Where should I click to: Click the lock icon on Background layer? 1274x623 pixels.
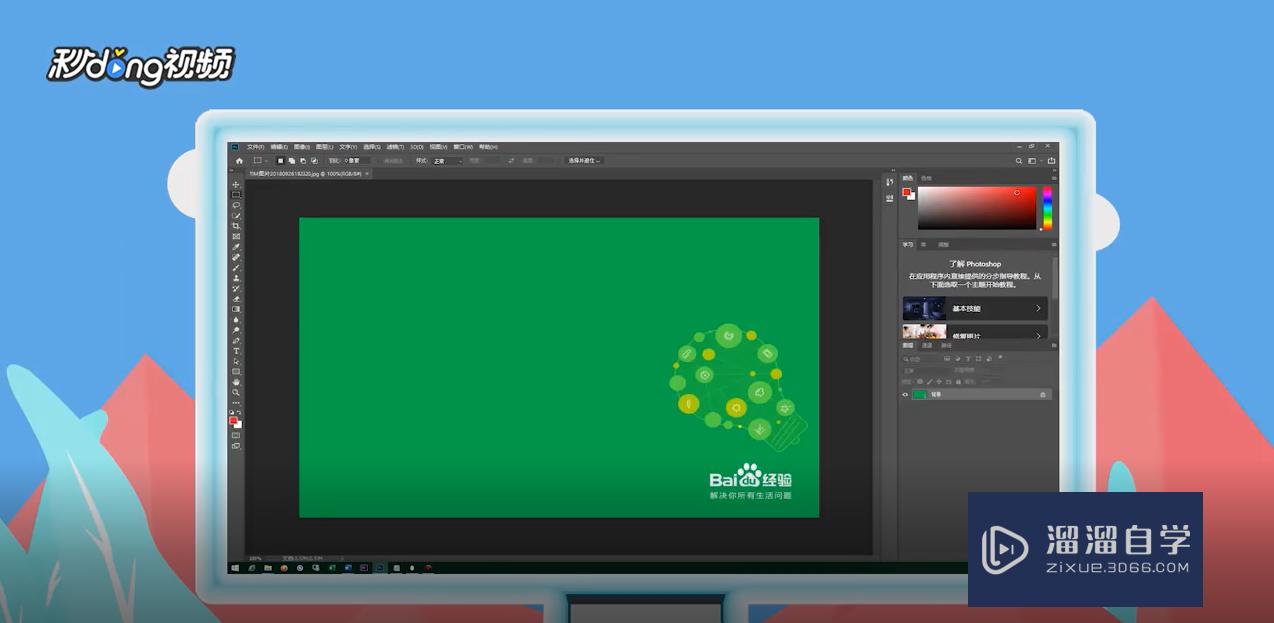1043,394
